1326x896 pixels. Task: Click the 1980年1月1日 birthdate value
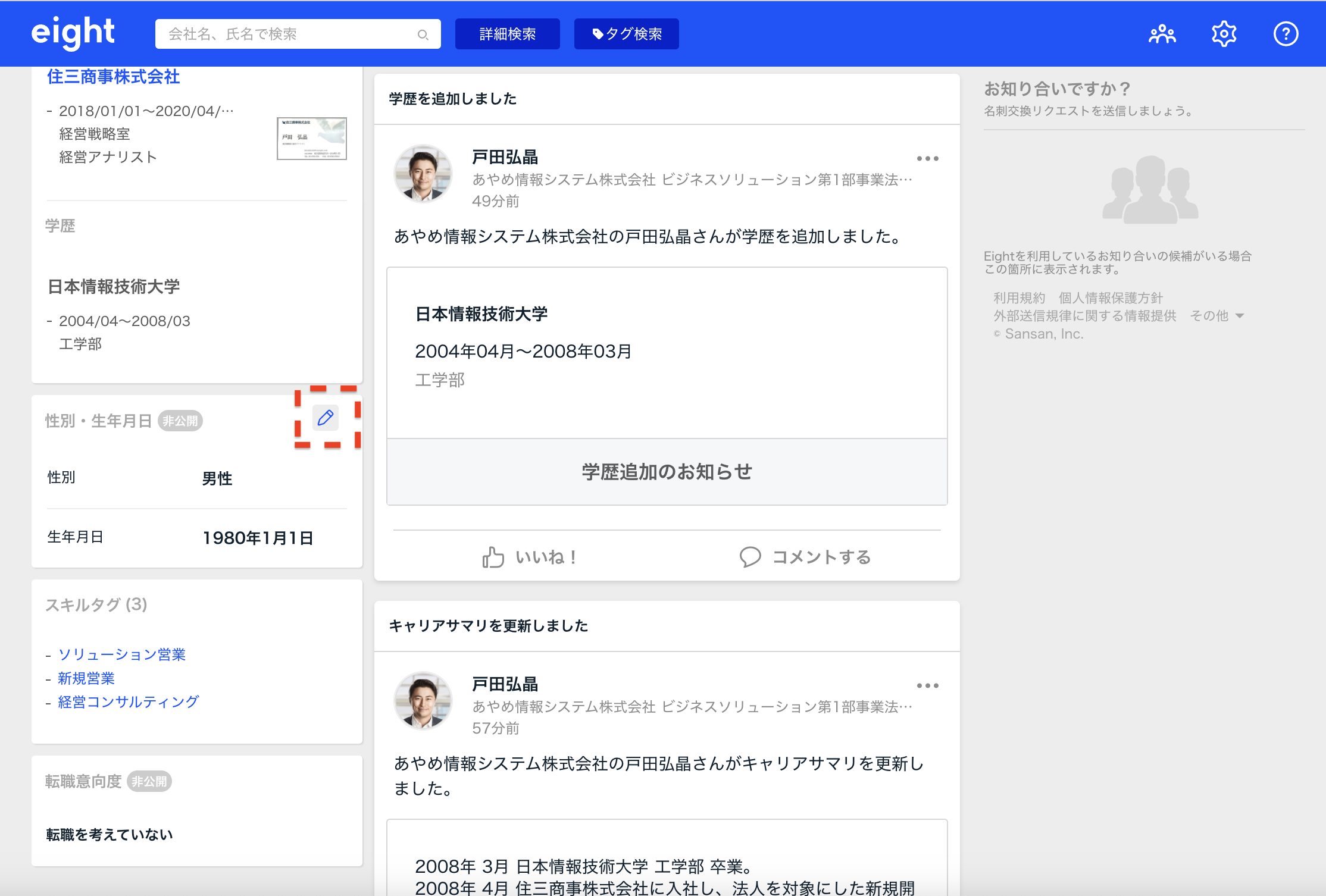point(258,538)
